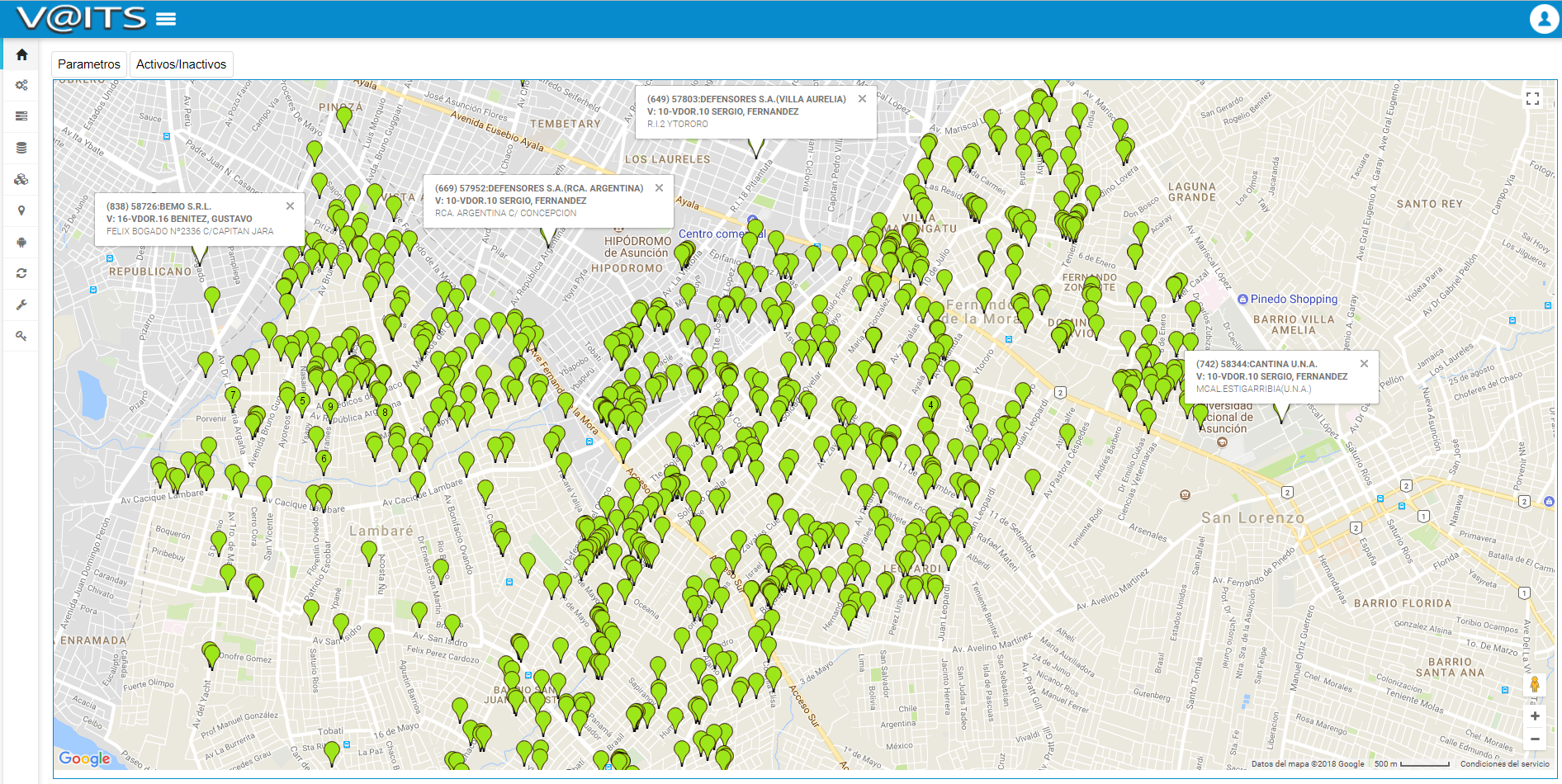
Task: Close the DEFENSORES S.A. (VILLA AURELIA) info window
Action: pos(862,99)
